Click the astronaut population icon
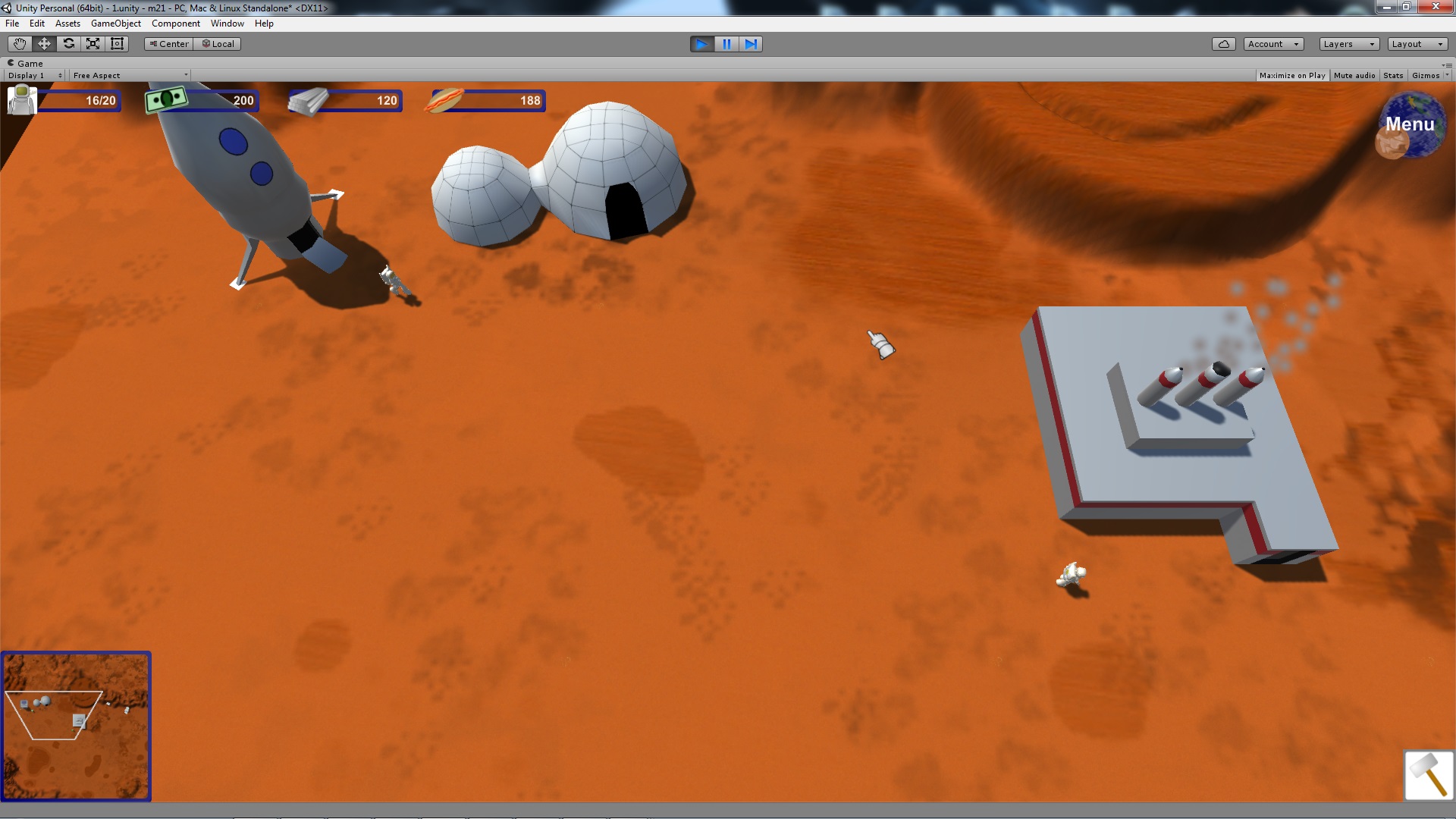1456x819 pixels. [x=22, y=99]
